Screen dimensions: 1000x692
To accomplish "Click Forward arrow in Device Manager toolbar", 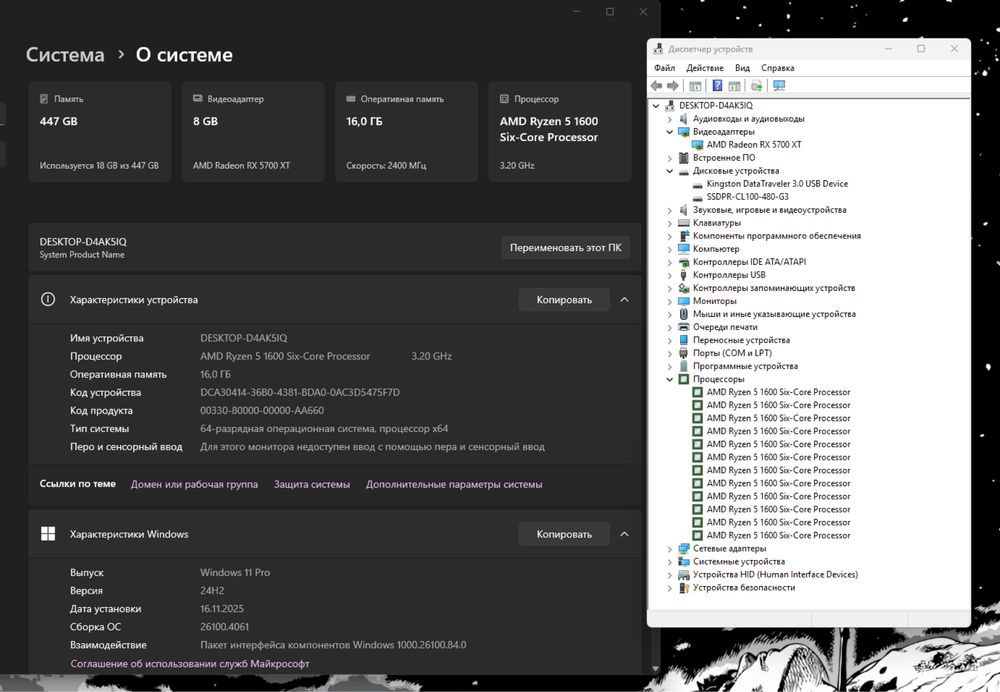I will (673, 85).
